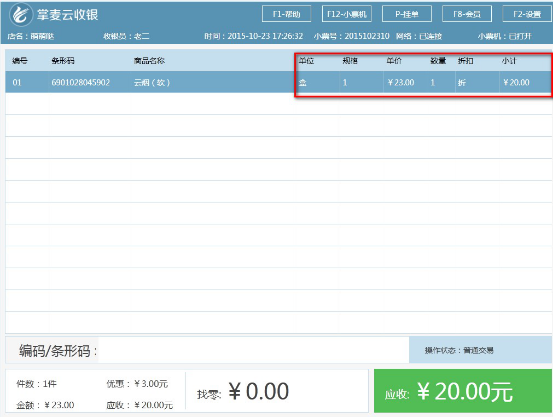
Task: Click the barcode 6901028045902 cell
Action: [x=81, y=82]
